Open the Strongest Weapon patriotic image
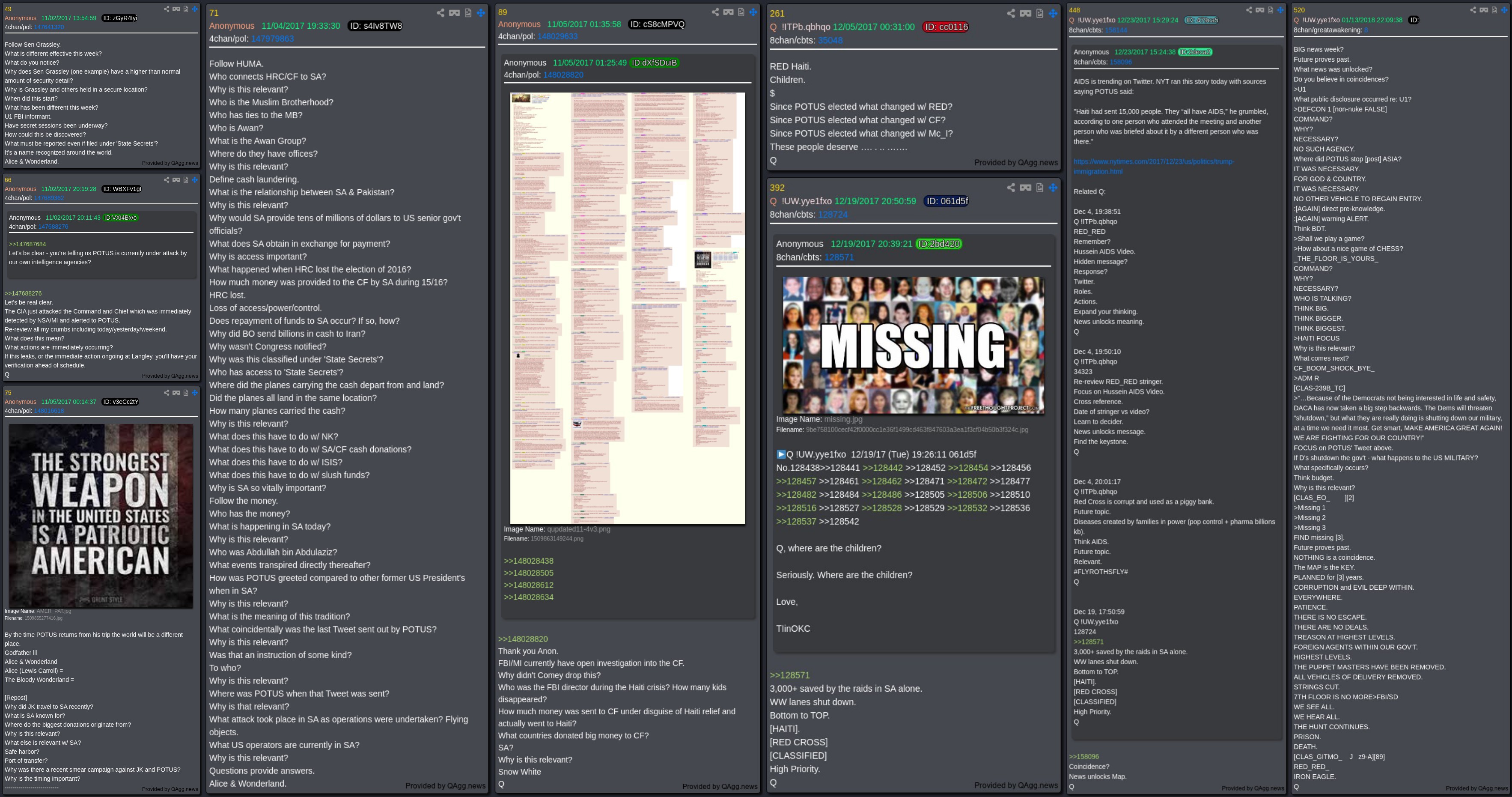 click(101, 516)
